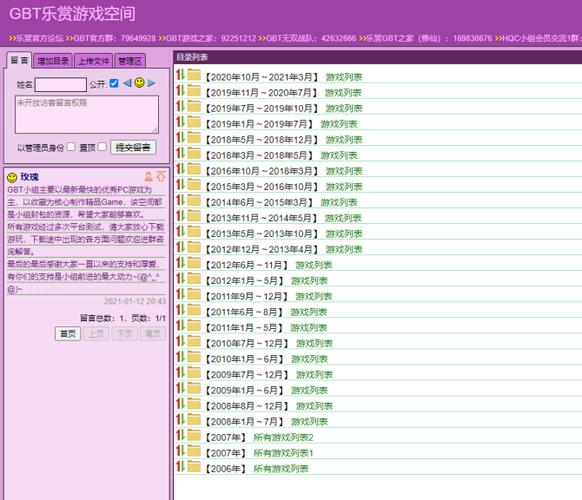Click the left blue arrow emoticon icon
This screenshot has height=500, width=582.
pos(127,83)
